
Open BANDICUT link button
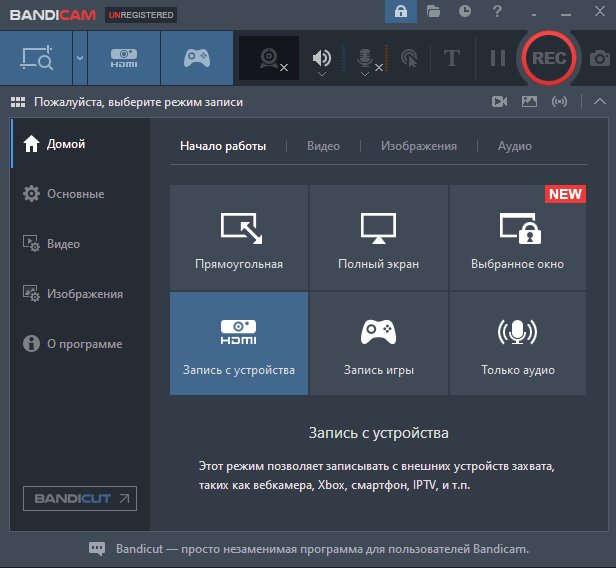click(80, 498)
